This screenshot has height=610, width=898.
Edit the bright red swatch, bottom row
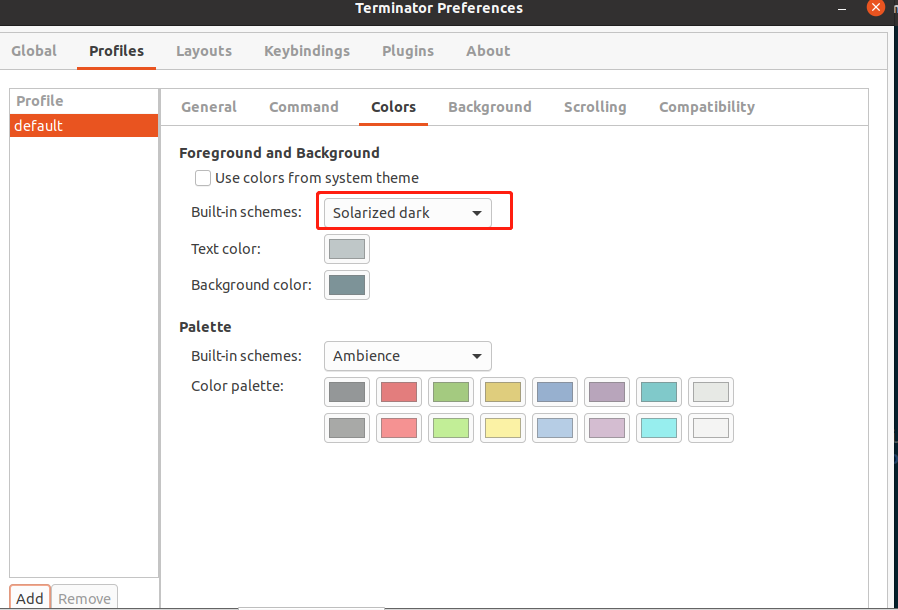pos(399,428)
